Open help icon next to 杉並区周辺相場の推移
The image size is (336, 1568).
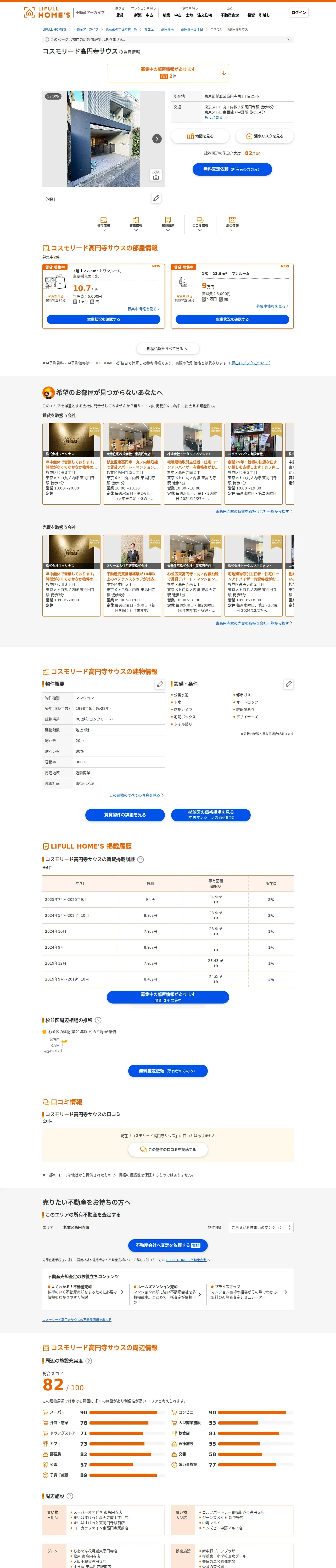click(x=98, y=1020)
